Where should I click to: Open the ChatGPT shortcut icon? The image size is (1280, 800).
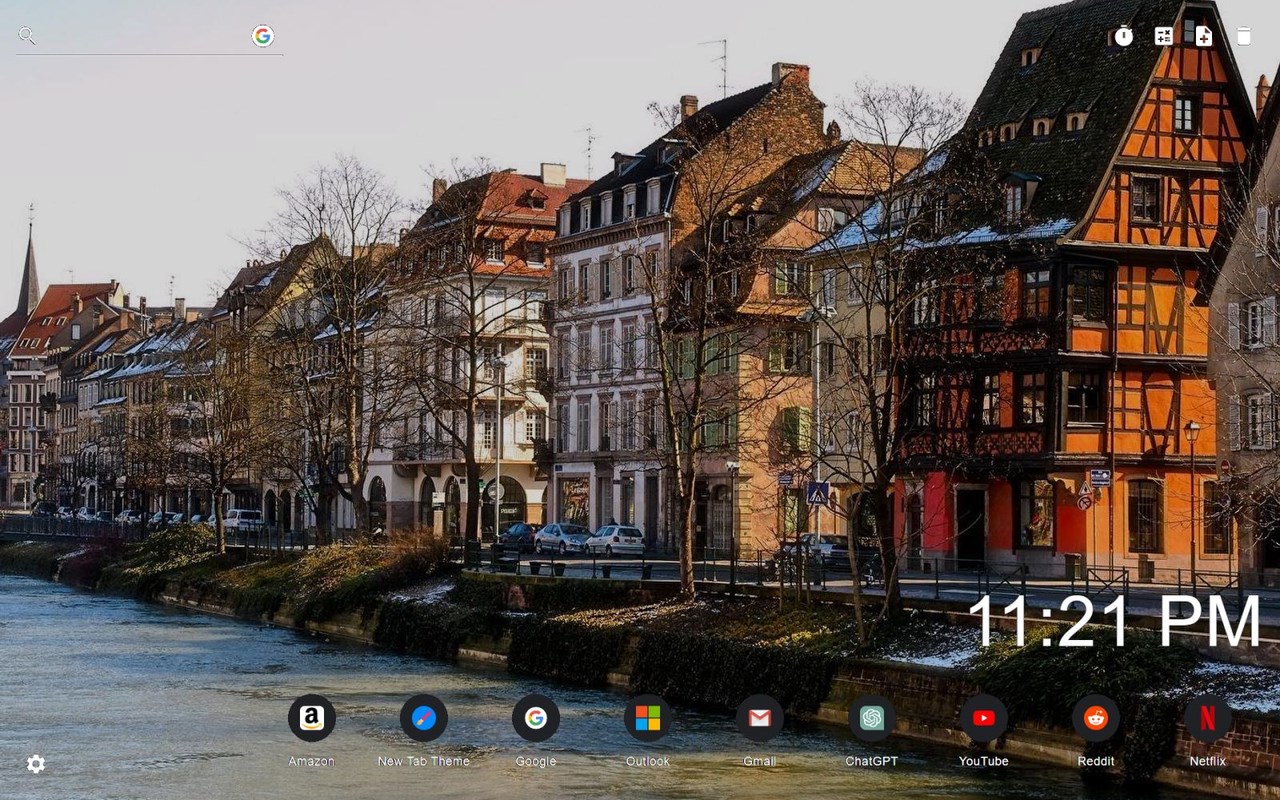click(x=872, y=718)
